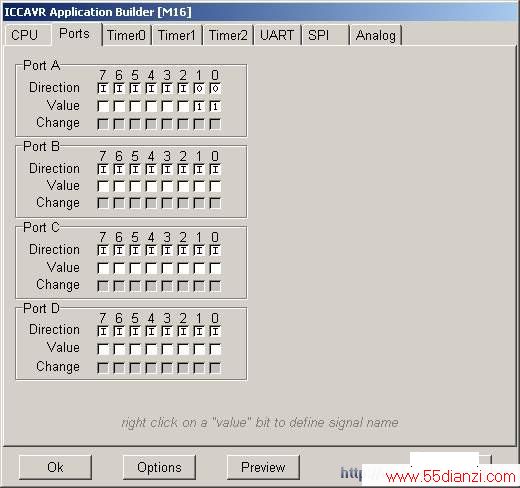
Task: Click Port B Change bit 6 box
Action: pos(119,203)
